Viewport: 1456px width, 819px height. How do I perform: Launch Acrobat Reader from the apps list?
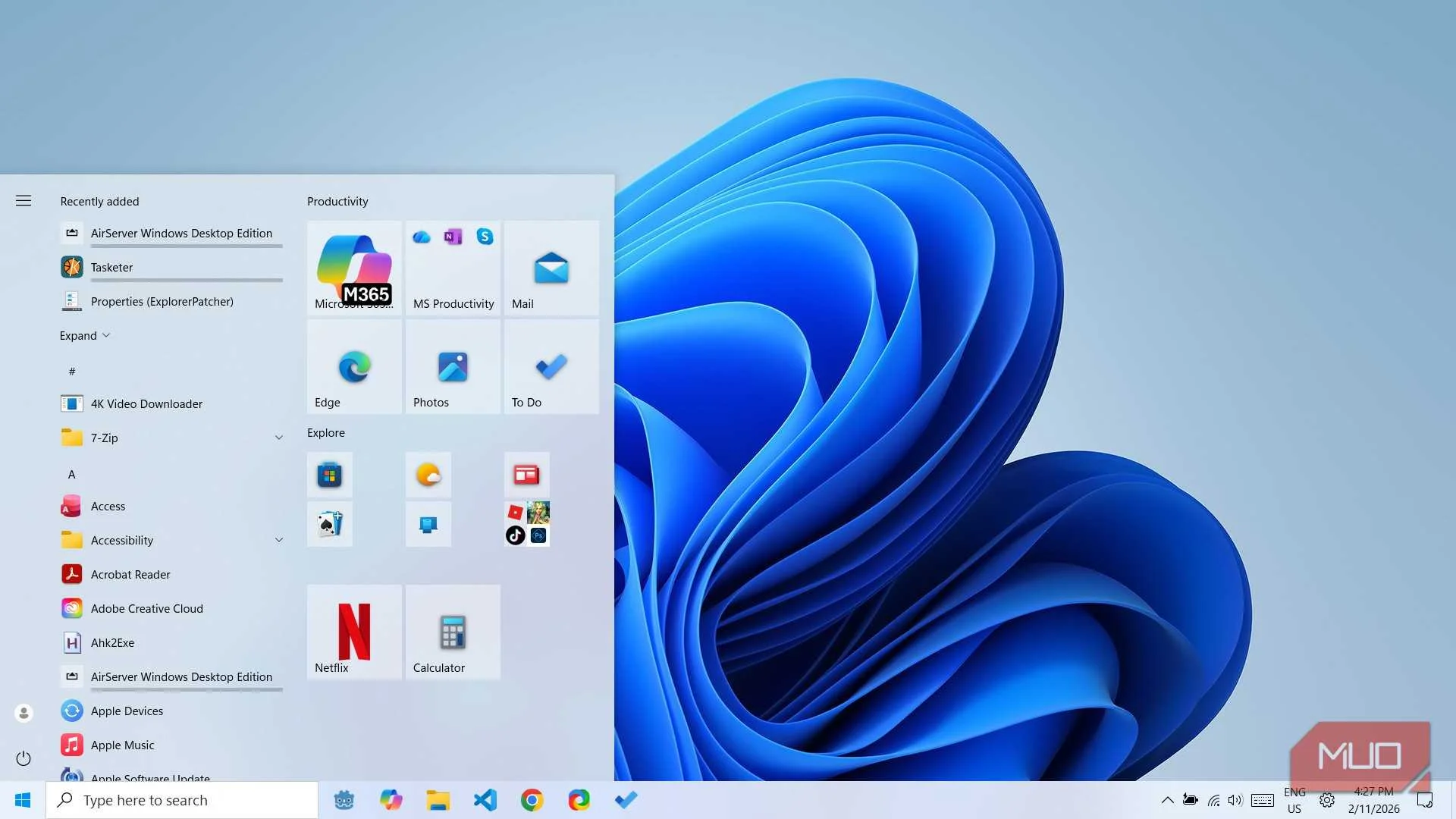[130, 574]
